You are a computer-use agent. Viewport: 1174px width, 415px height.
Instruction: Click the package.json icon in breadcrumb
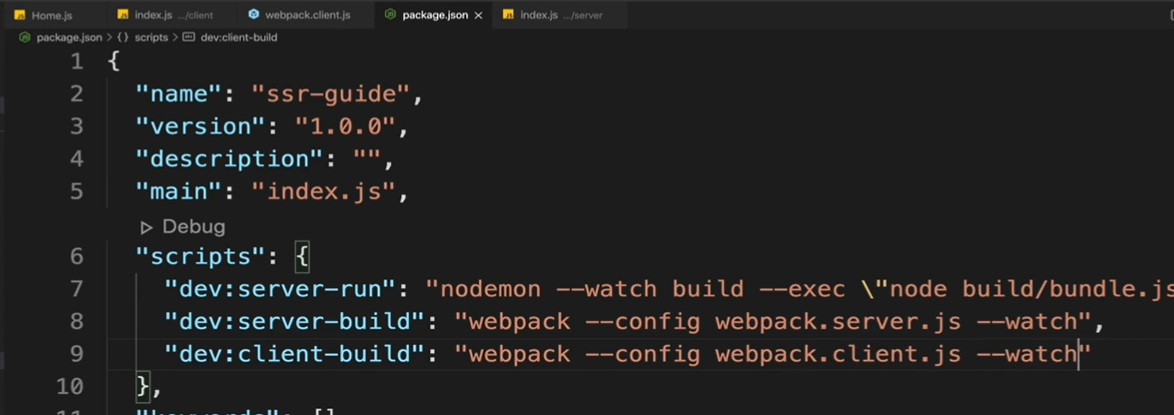(x=24, y=37)
